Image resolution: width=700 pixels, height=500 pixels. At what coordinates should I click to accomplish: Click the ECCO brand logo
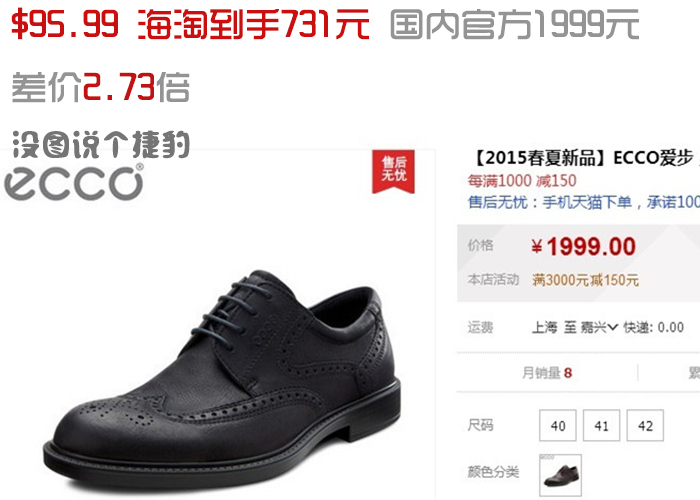[x=74, y=183]
